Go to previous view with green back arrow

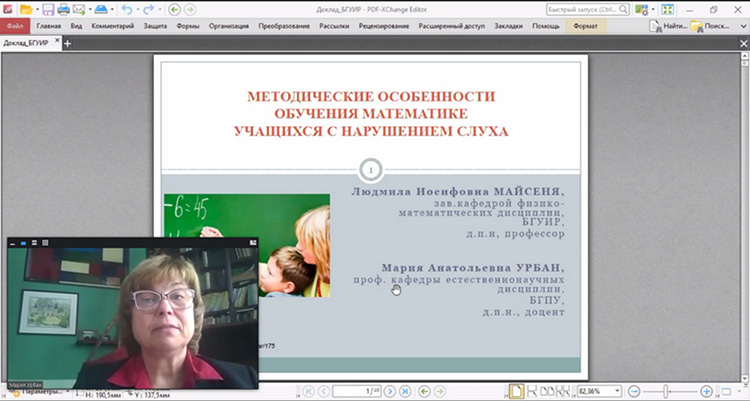point(174,9)
